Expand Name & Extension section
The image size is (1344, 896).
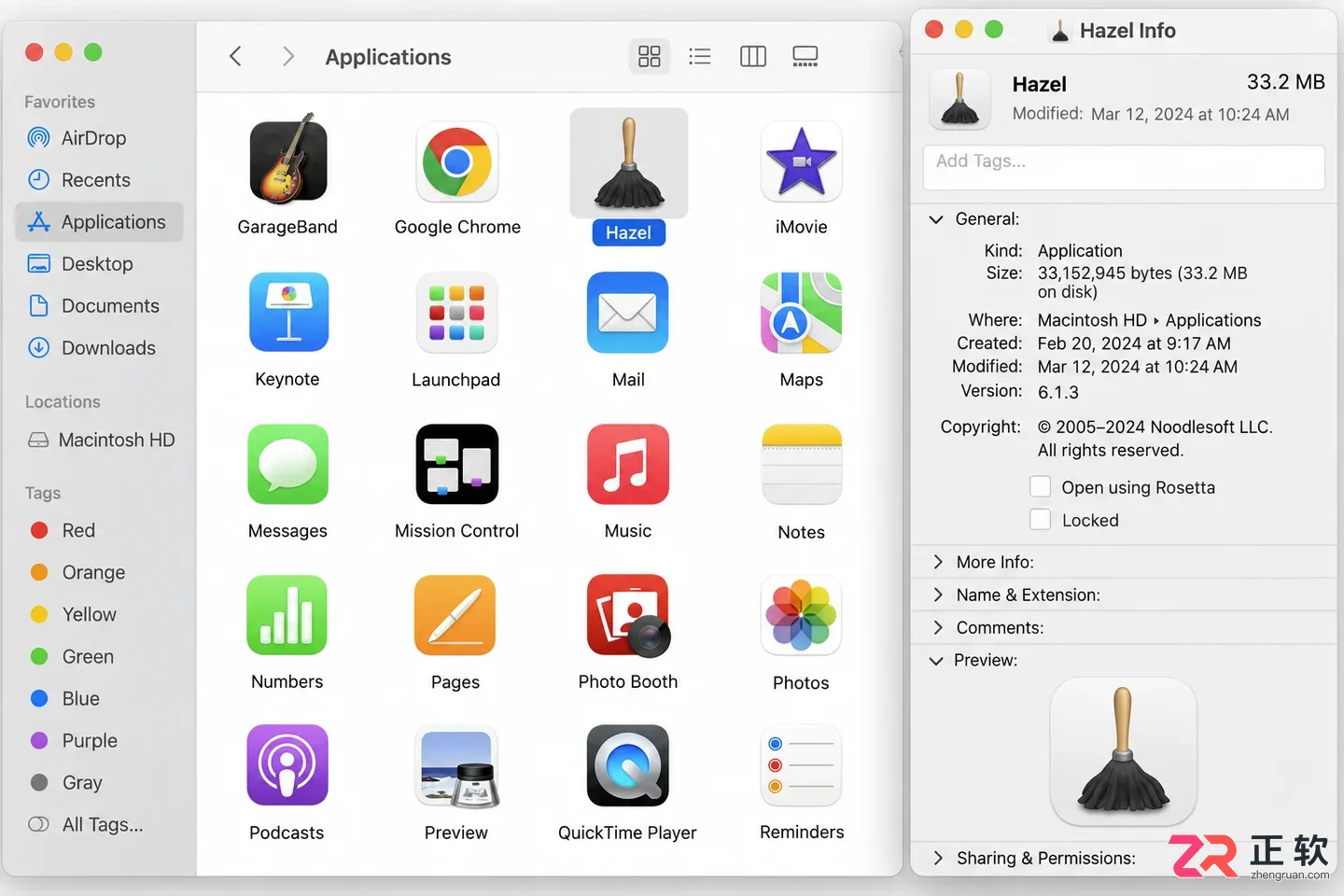pyautogui.click(x=938, y=595)
